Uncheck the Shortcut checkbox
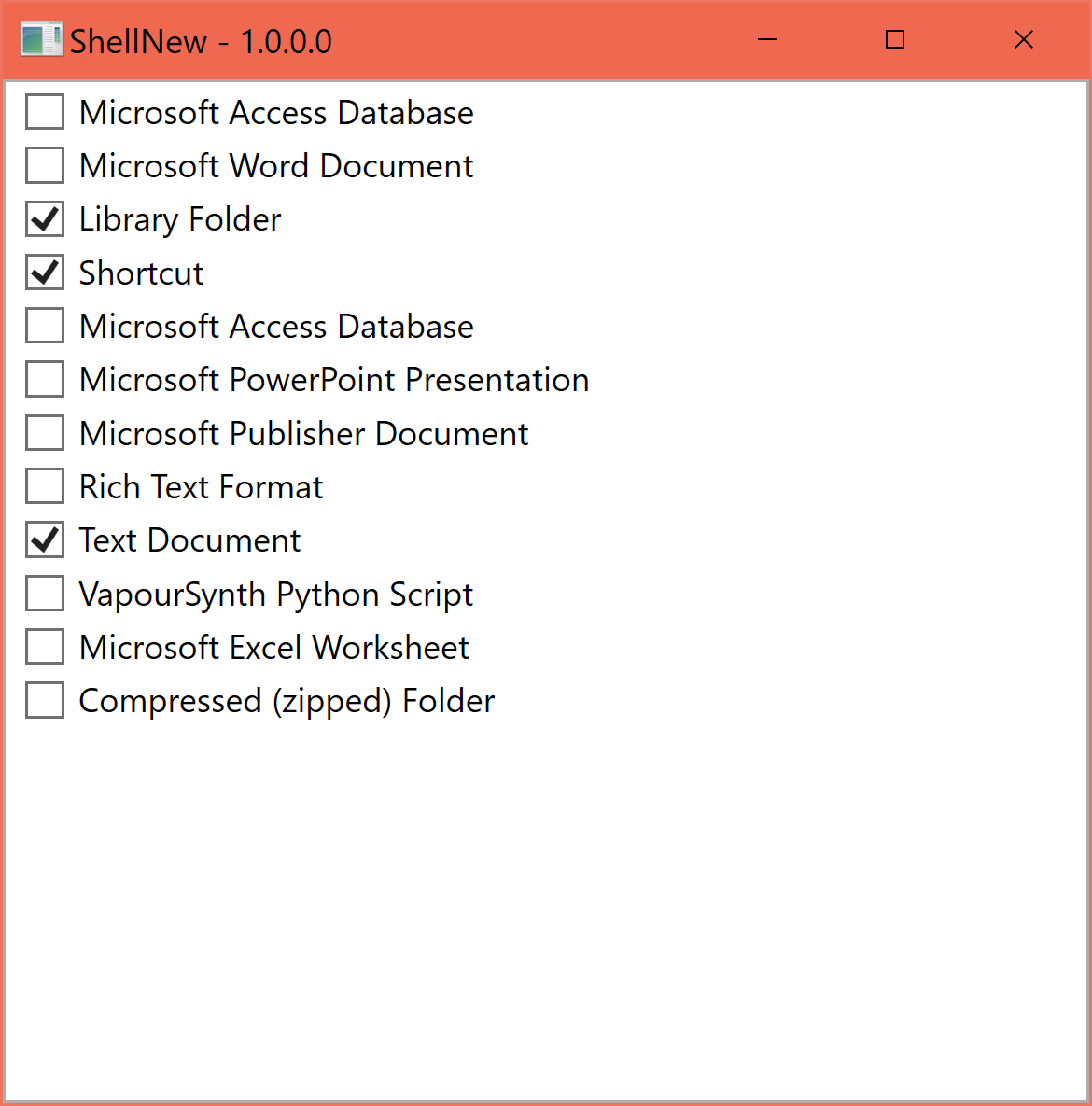The width and height of the screenshot is (1092, 1106). (45, 273)
